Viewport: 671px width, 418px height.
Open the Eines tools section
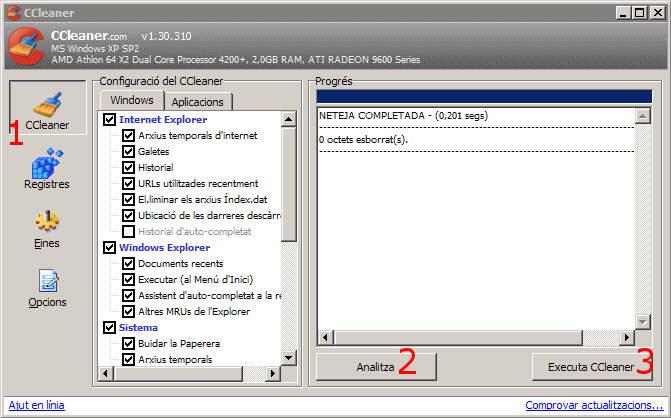coord(47,229)
